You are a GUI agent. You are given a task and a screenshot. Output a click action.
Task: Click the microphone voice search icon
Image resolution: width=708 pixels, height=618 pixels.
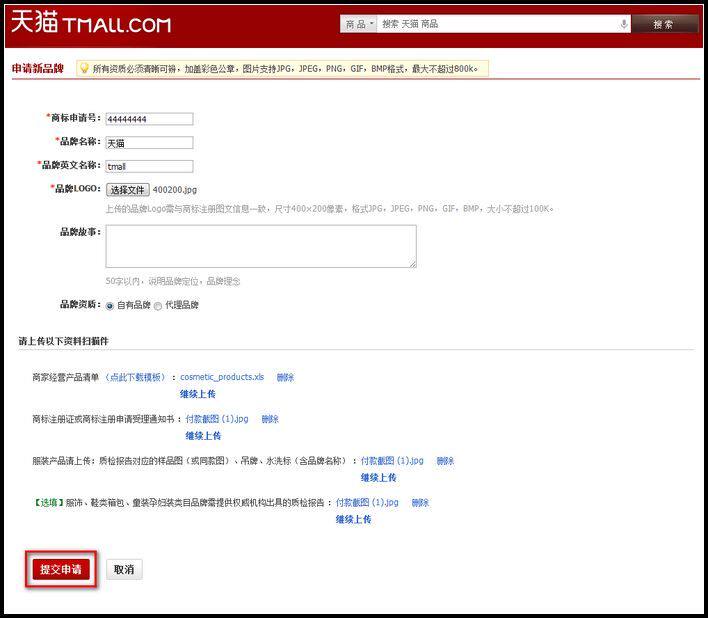pyautogui.click(x=624, y=24)
